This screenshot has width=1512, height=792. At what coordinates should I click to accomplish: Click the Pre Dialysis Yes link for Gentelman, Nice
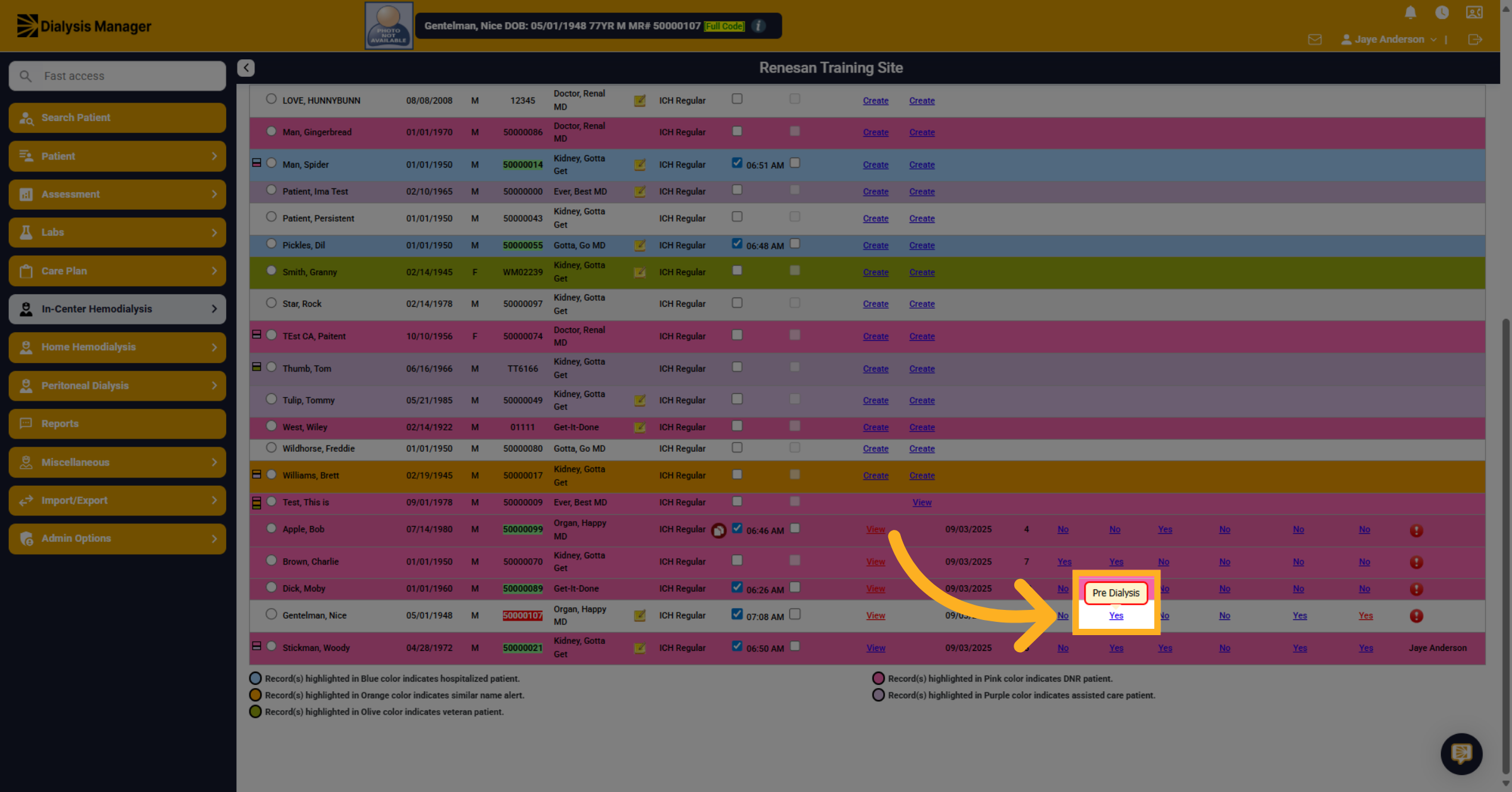(1116, 616)
